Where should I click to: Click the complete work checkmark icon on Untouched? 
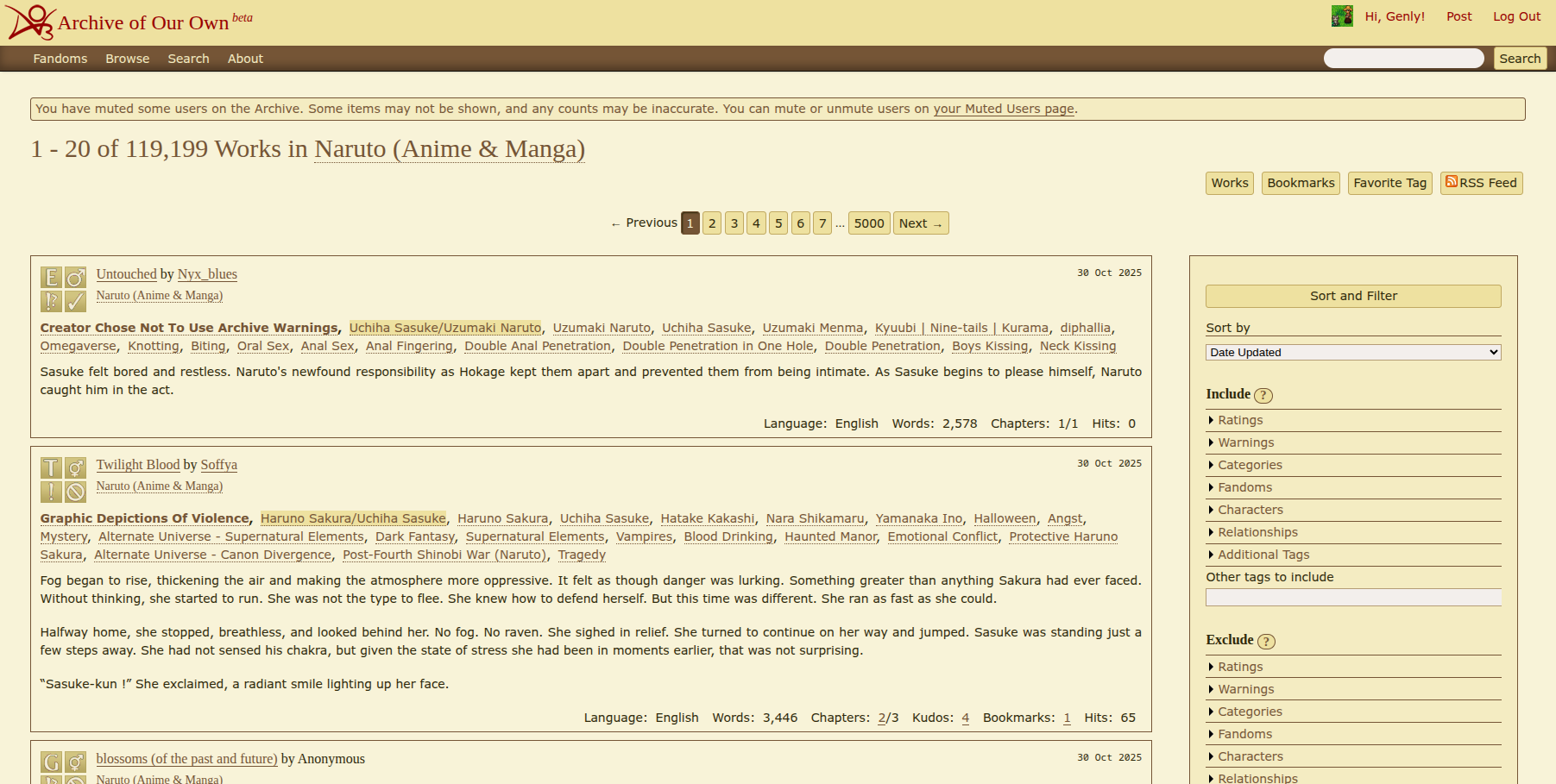76,301
